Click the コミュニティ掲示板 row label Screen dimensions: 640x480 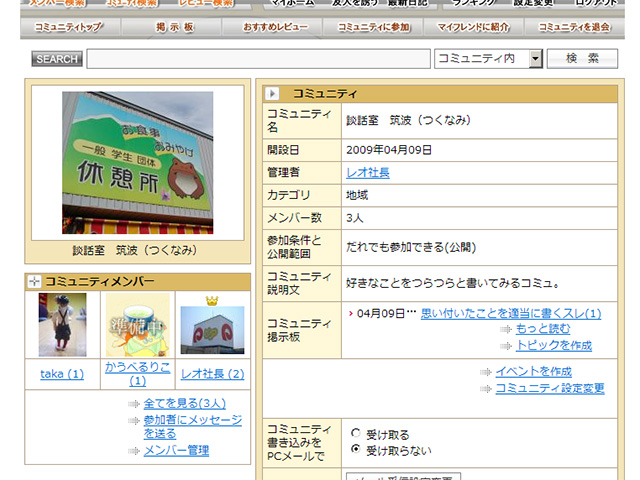pyautogui.click(x=299, y=330)
